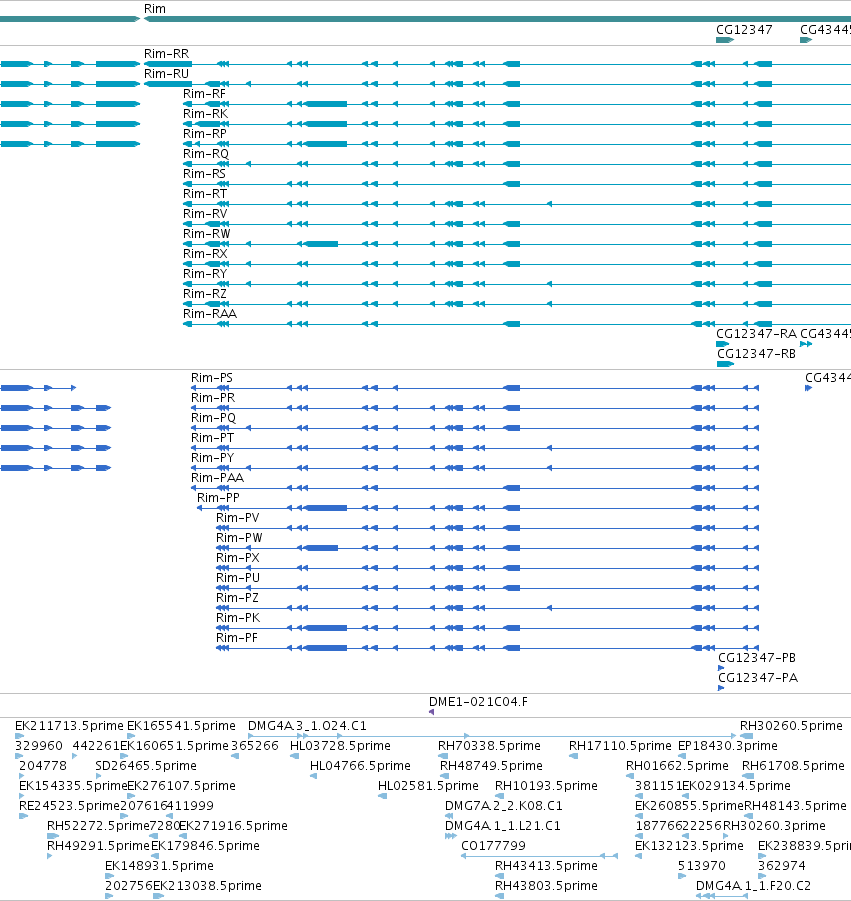
Task: Select protein Rim-PF
Action: click(x=237, y=638)
